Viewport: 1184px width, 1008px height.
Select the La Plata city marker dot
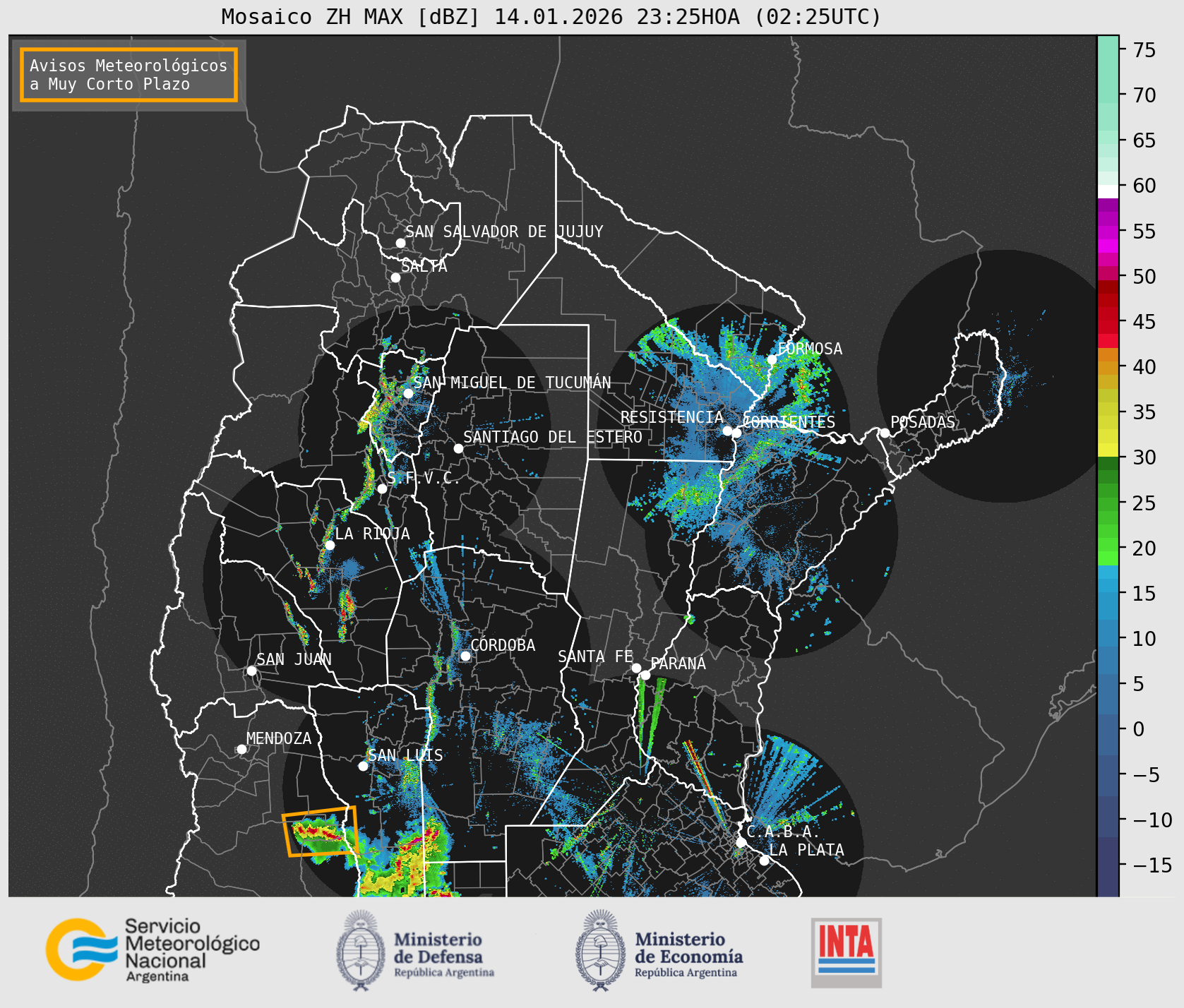(x=764, y=860)
